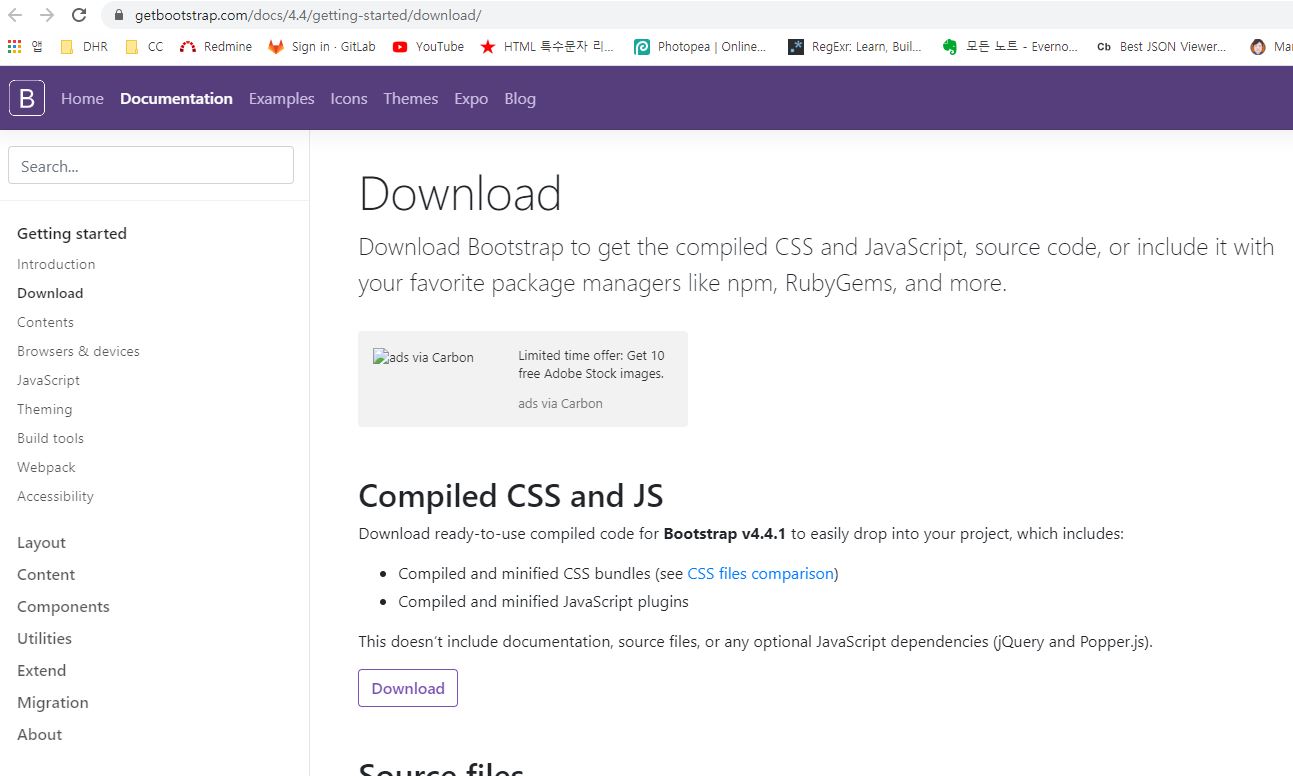Open Introduction in sidebar
This screenshot has width=1293, height=776.
click(56, 264)
